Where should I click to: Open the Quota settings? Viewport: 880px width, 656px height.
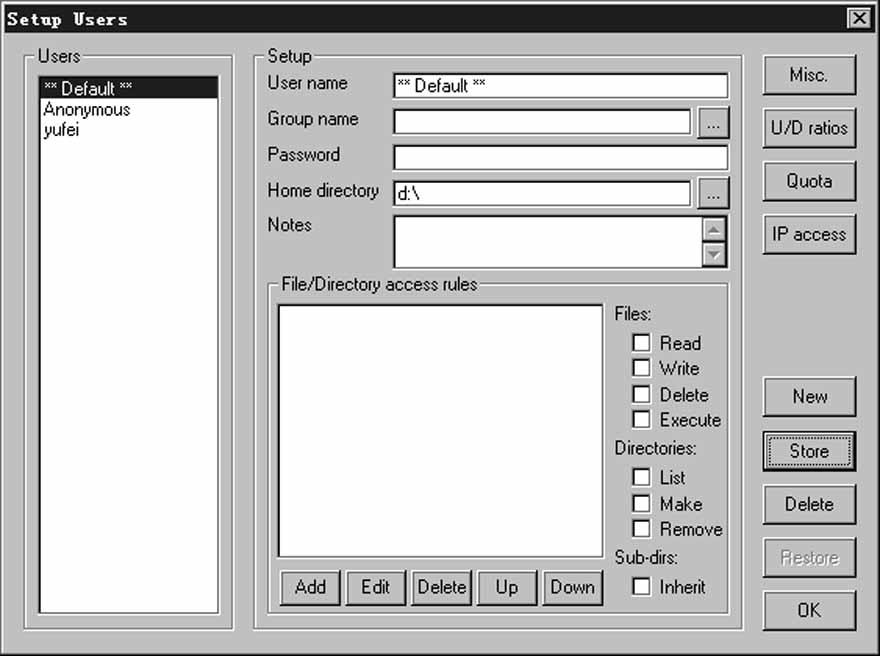click(809, 181)
